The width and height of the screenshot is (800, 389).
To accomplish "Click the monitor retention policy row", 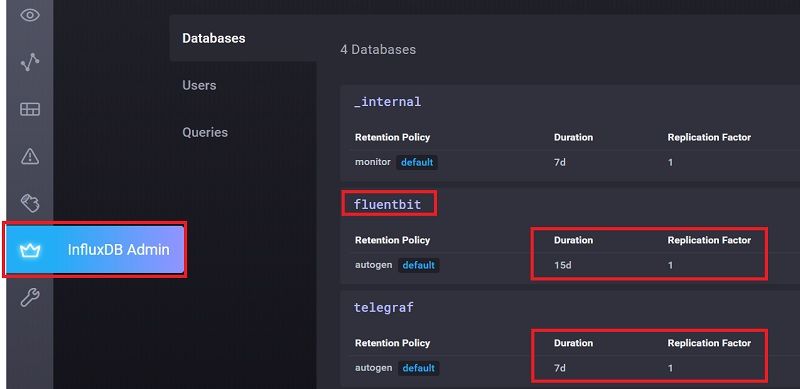I will click(x=570, y=162).
